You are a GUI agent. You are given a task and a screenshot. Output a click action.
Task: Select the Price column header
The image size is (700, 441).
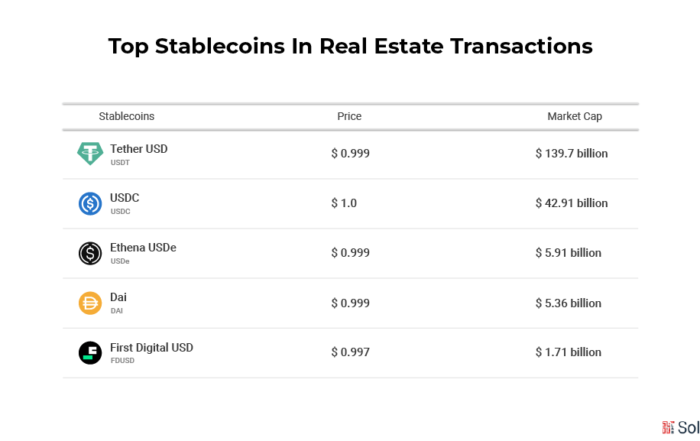click(x=349, y=116)
